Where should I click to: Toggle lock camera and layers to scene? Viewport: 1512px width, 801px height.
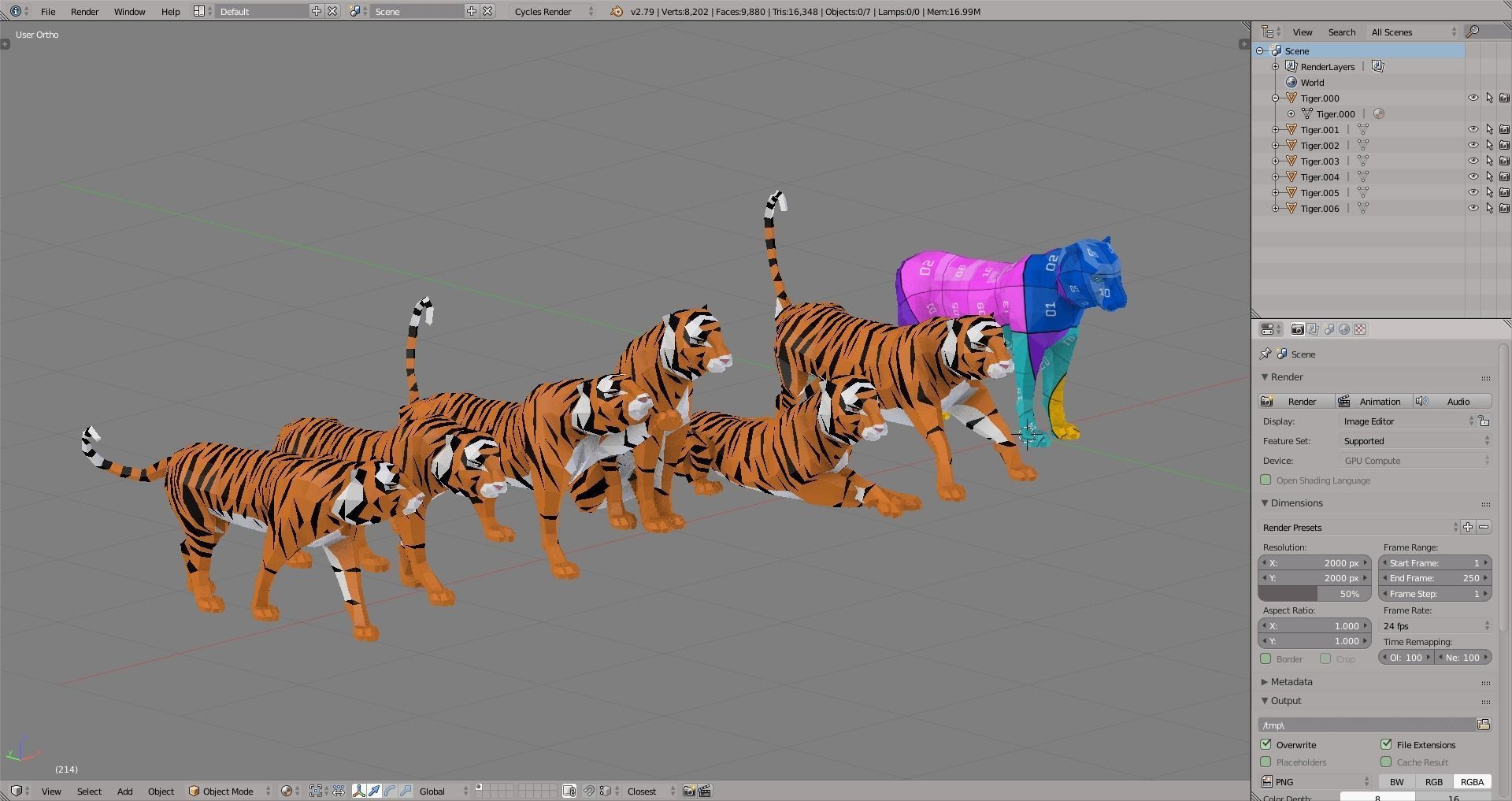569,791
